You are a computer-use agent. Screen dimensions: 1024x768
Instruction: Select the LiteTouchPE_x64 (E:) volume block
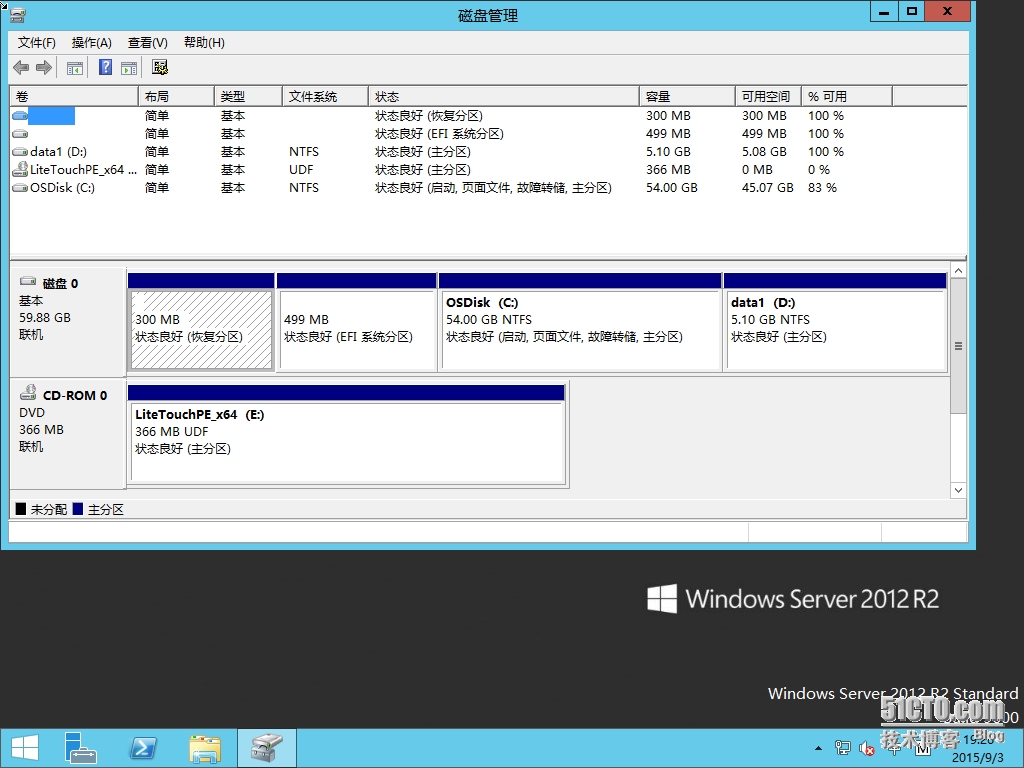pos(347,435)
